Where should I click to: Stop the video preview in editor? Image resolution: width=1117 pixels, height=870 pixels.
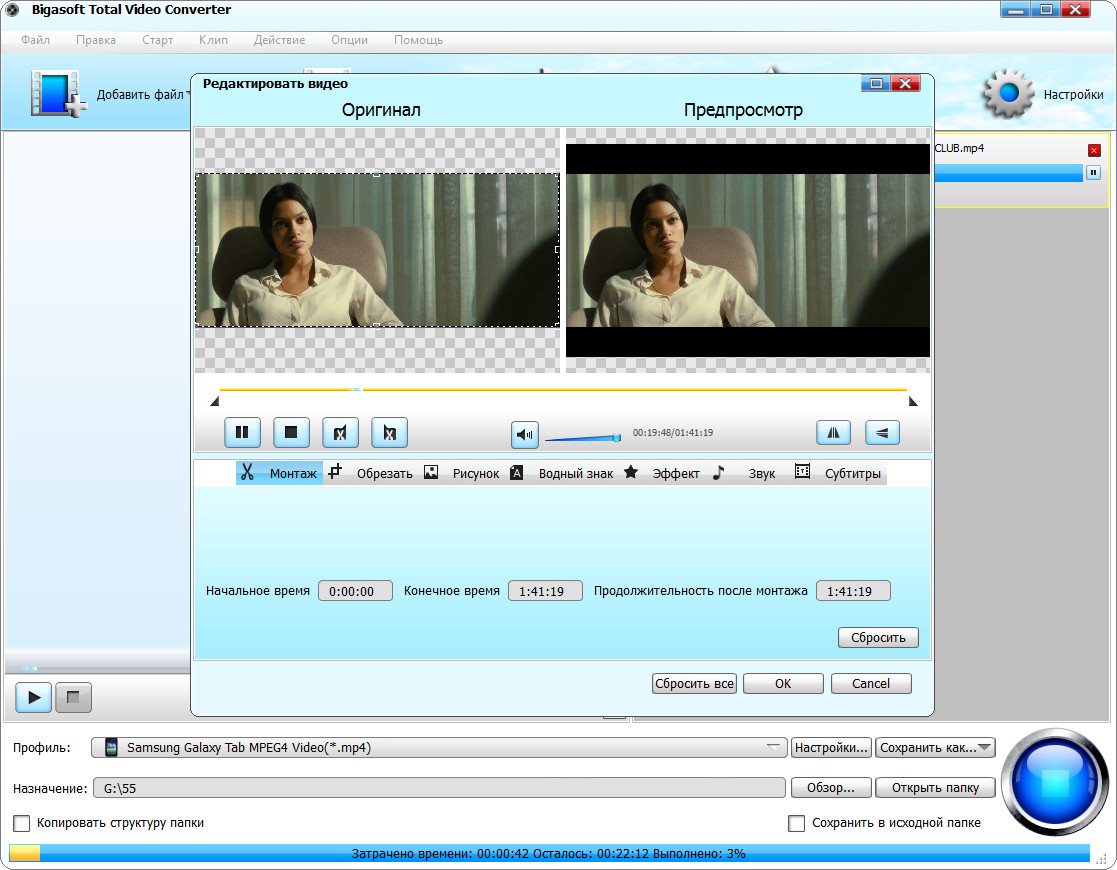click(291, 432)
